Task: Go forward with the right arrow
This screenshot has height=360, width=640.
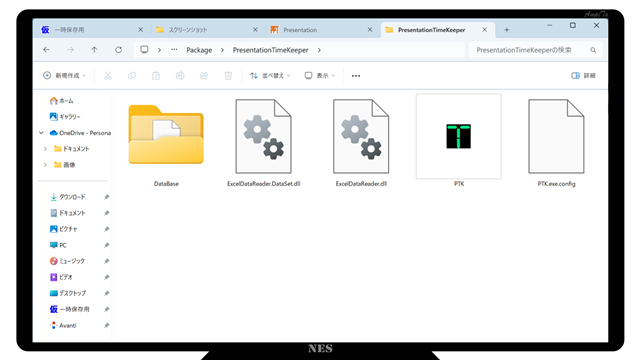Action: (71, 50)
